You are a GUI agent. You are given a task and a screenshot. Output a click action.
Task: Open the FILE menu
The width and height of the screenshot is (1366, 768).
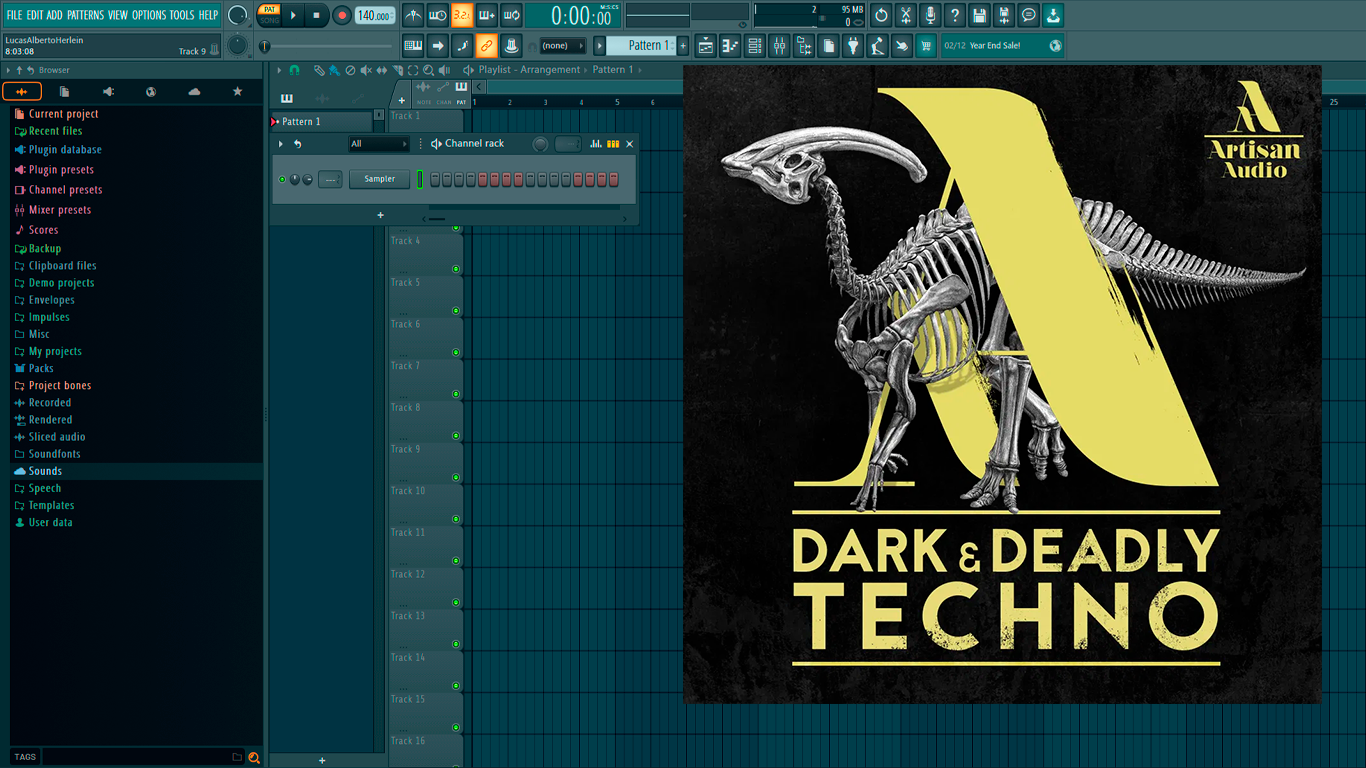pyautogui.click(x=14, y=15)
